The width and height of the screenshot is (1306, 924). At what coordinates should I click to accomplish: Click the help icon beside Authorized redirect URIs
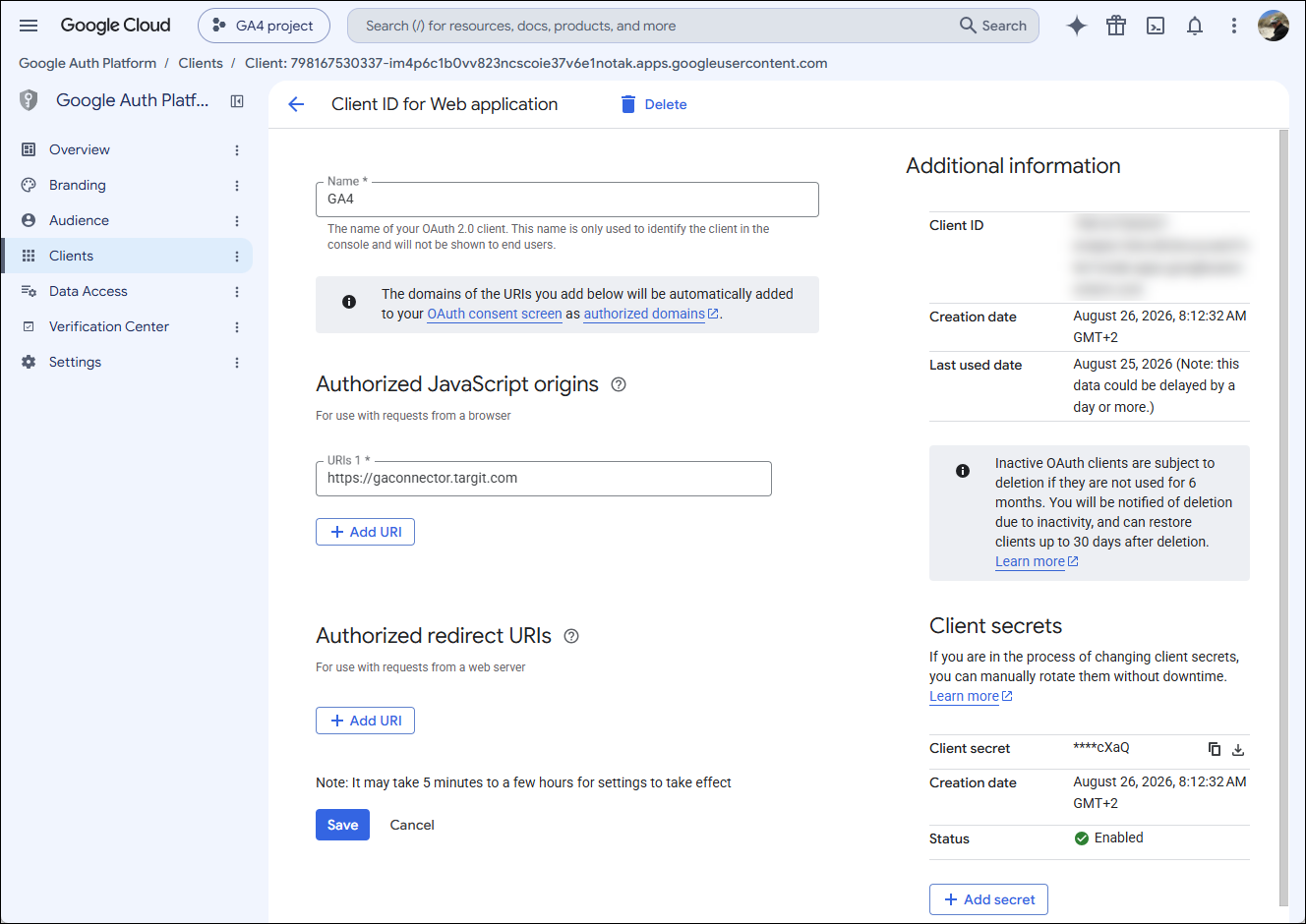pyautogui.click(x=571, y=636)
